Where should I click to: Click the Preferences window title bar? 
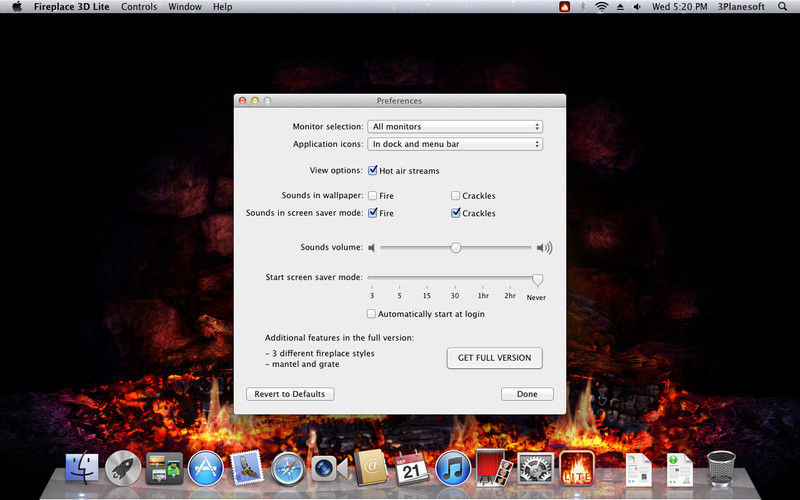click(399, 101)
